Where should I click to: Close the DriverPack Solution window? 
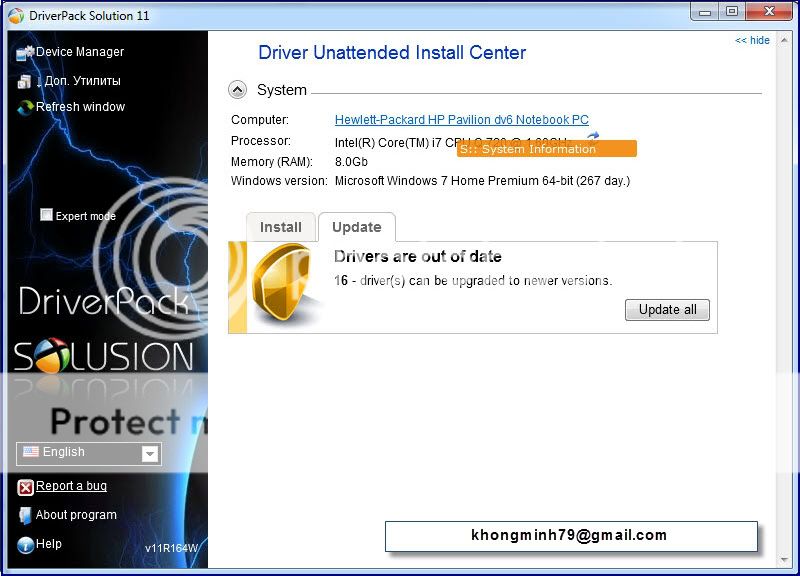(769, 11)
